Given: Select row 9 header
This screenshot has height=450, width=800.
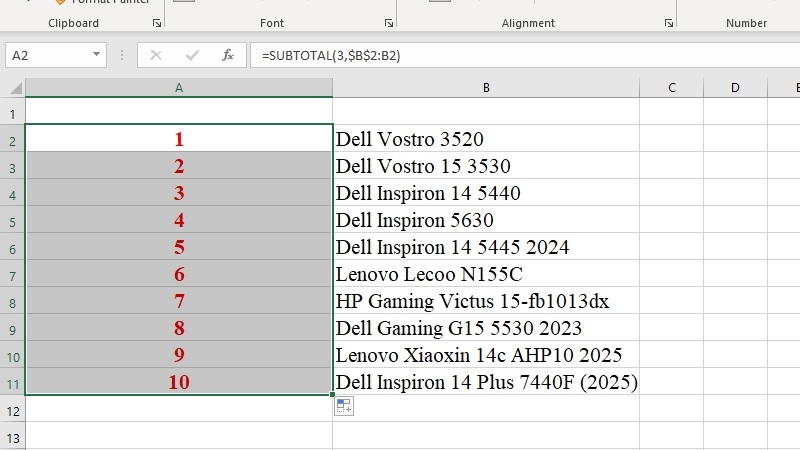Looking at the screenshot, I should pyautogui.click(x=12, y=328).
